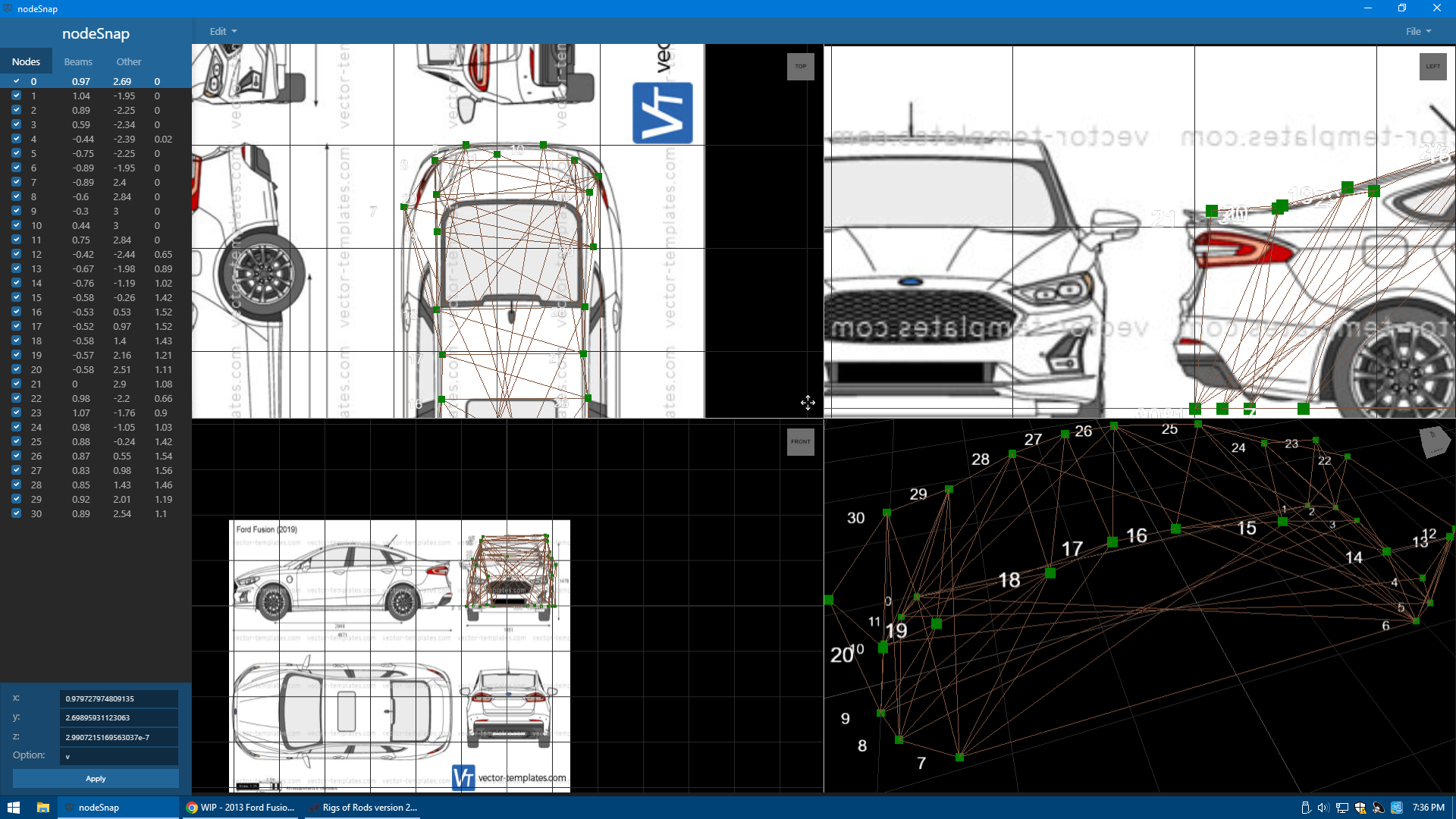
Task: Toggle checkbox for node 14
Action: [x=16, y=283]
